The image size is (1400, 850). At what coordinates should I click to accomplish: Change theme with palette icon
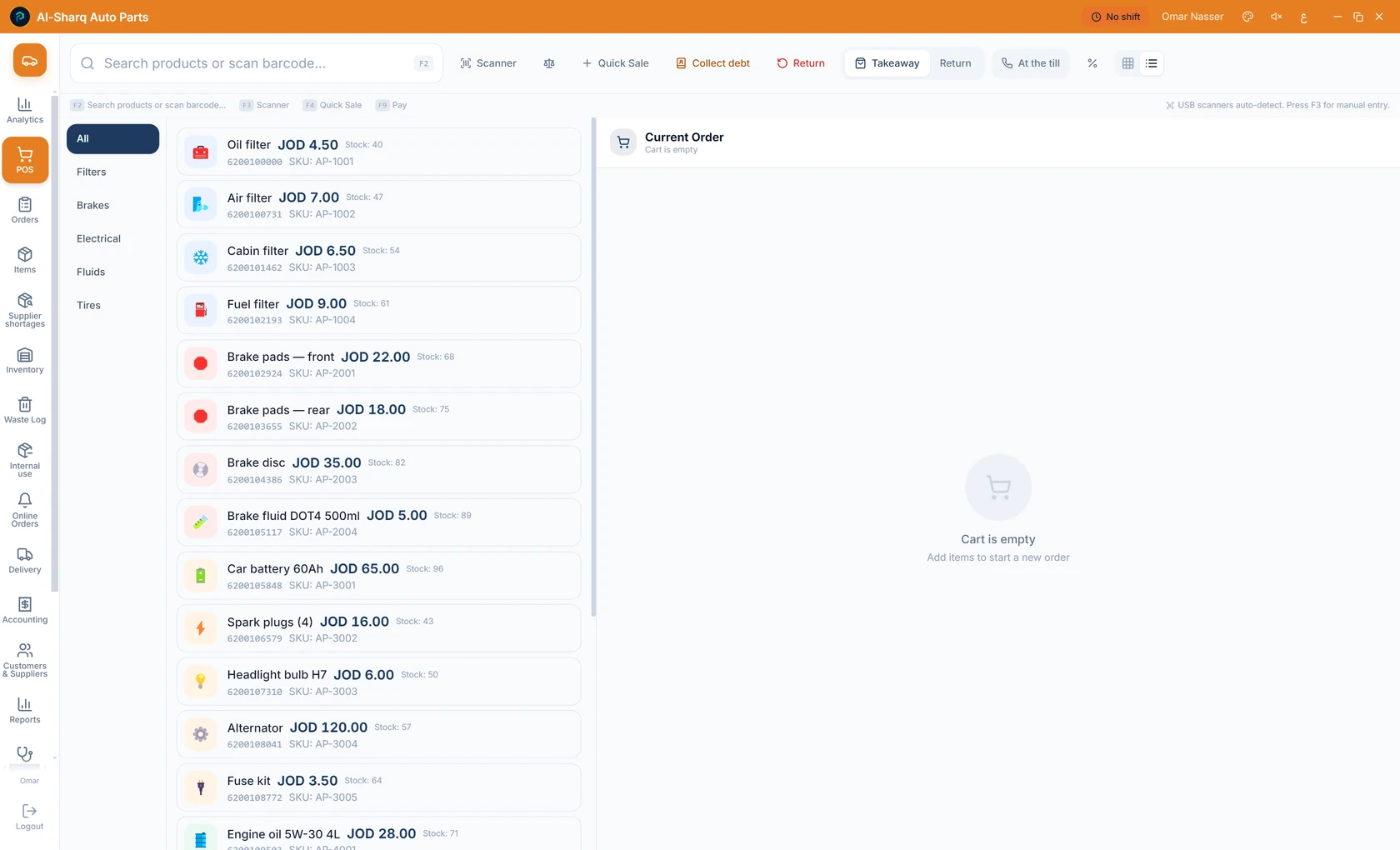click(x=1247, y=17)
